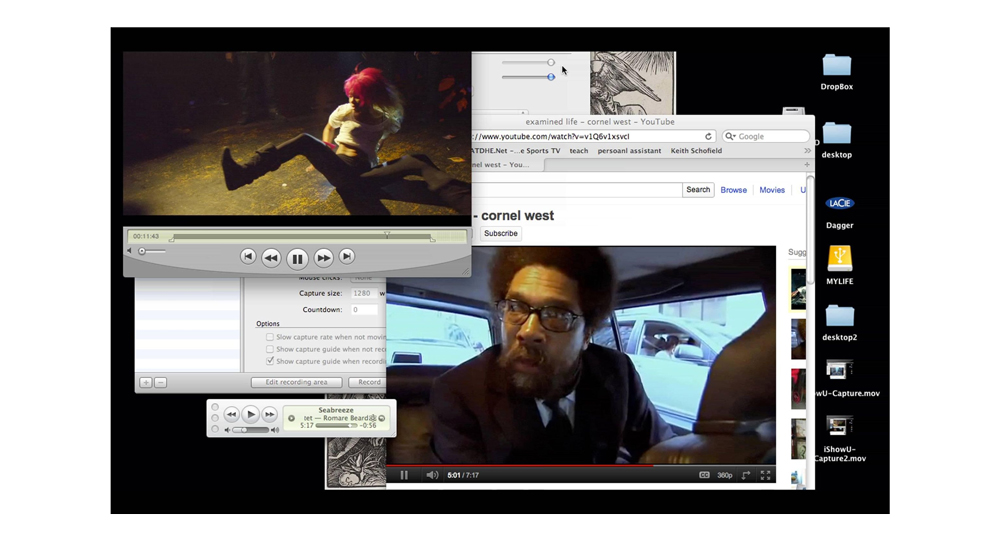Add a new Safari tab with plus
1000x541 pixels.
tap(807, 165)
